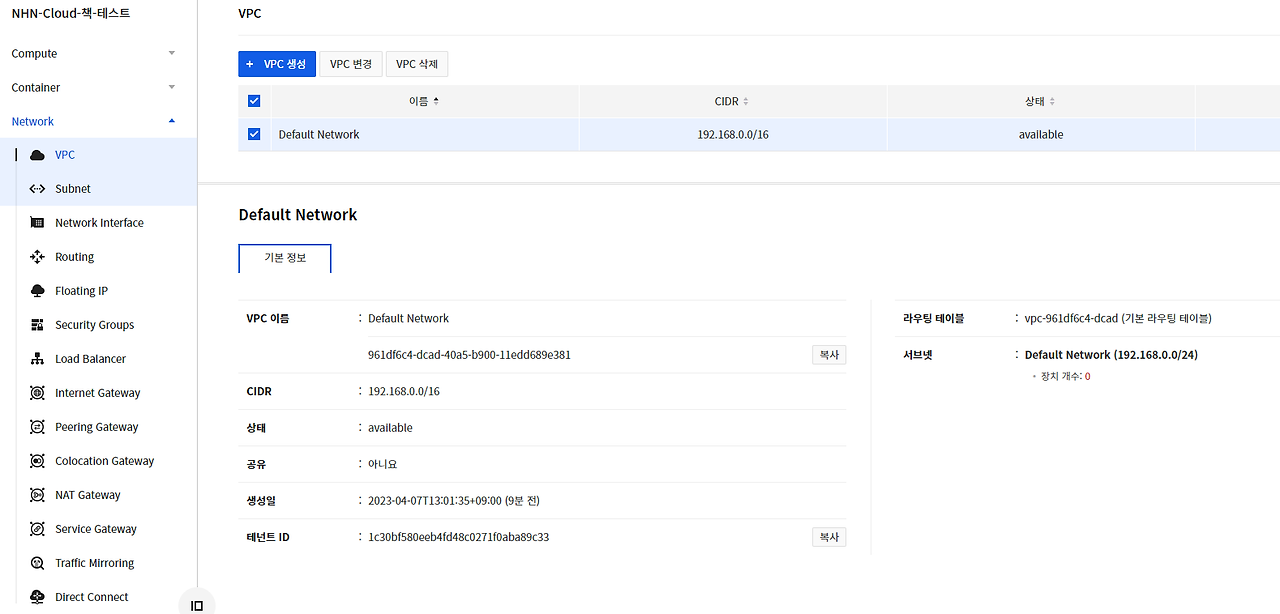This screenshot has height=614, width=1280.
Task: Sort the table by CIDR column
Action: [x=732, y=101]
